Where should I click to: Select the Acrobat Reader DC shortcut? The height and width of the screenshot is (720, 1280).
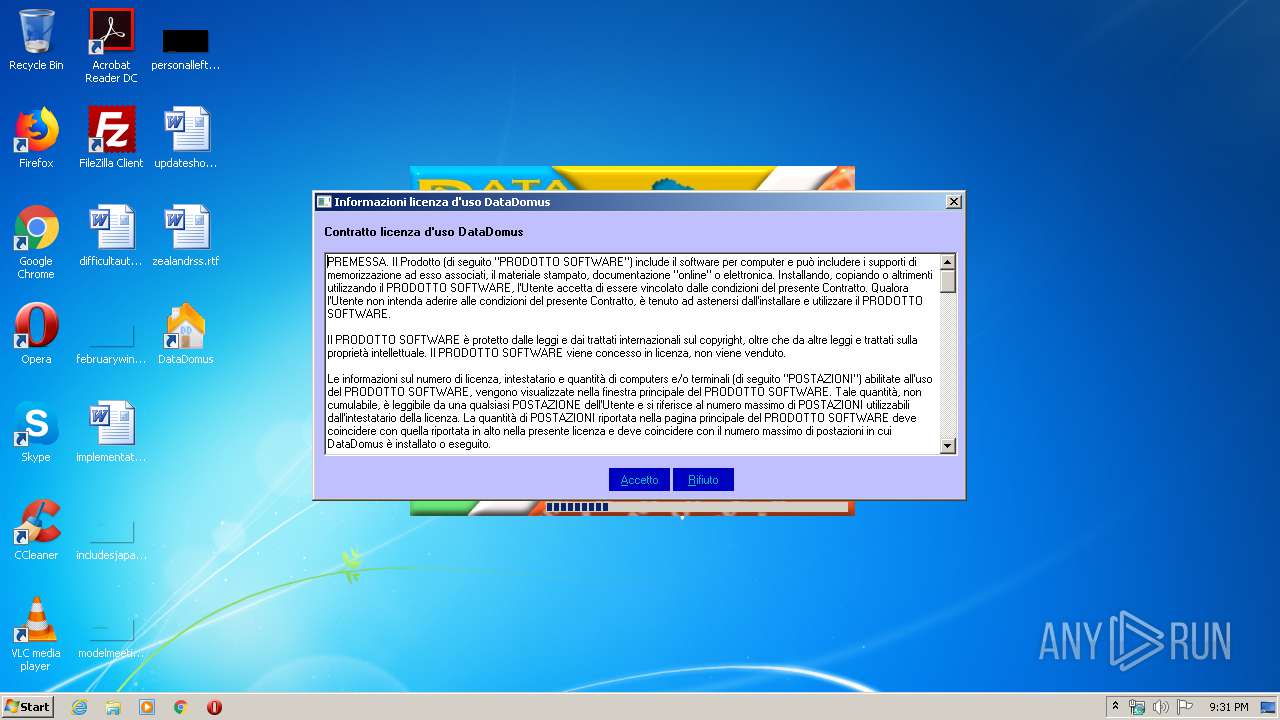111,46
